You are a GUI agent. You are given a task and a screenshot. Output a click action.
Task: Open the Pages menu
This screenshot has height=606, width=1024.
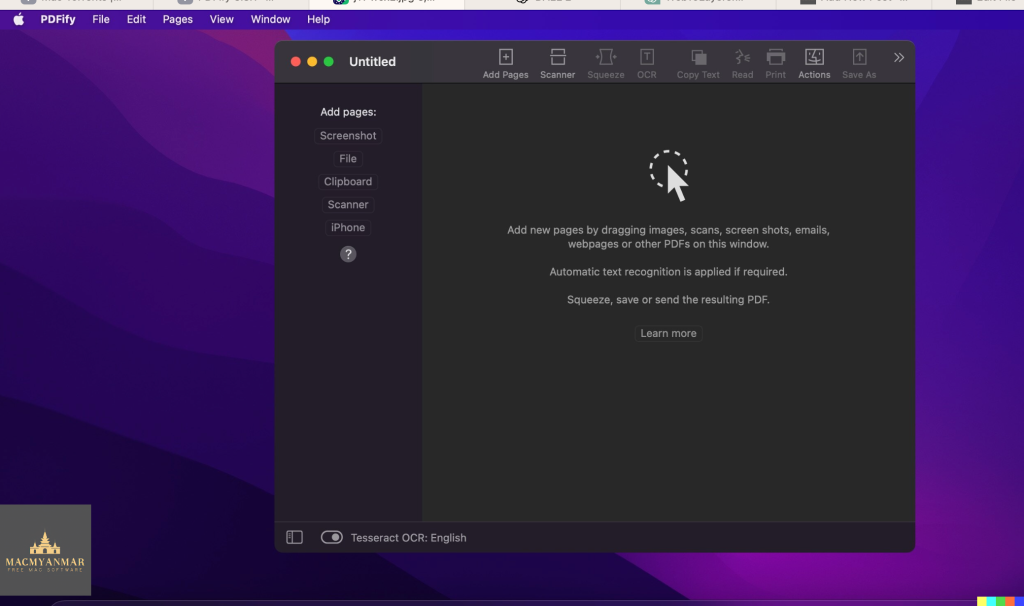pyautogui.click(x=178, y=20)
